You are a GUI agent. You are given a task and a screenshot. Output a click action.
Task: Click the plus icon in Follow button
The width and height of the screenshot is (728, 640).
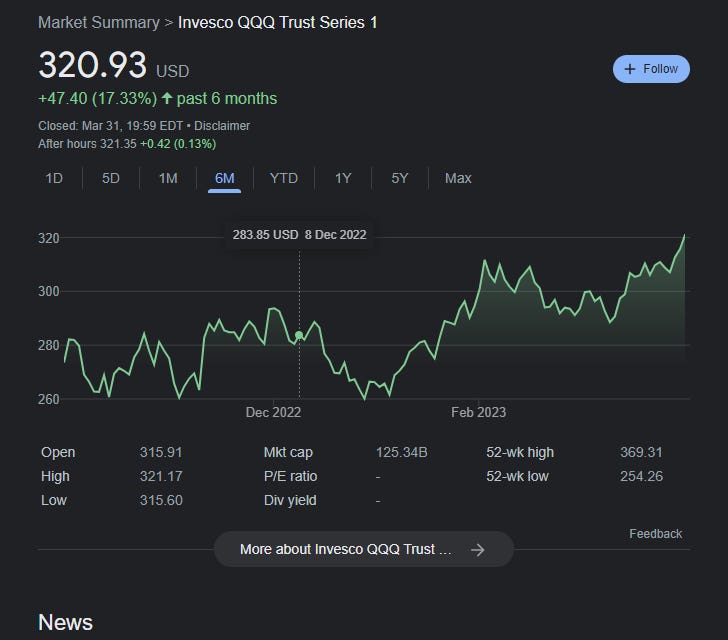point(630,69)
